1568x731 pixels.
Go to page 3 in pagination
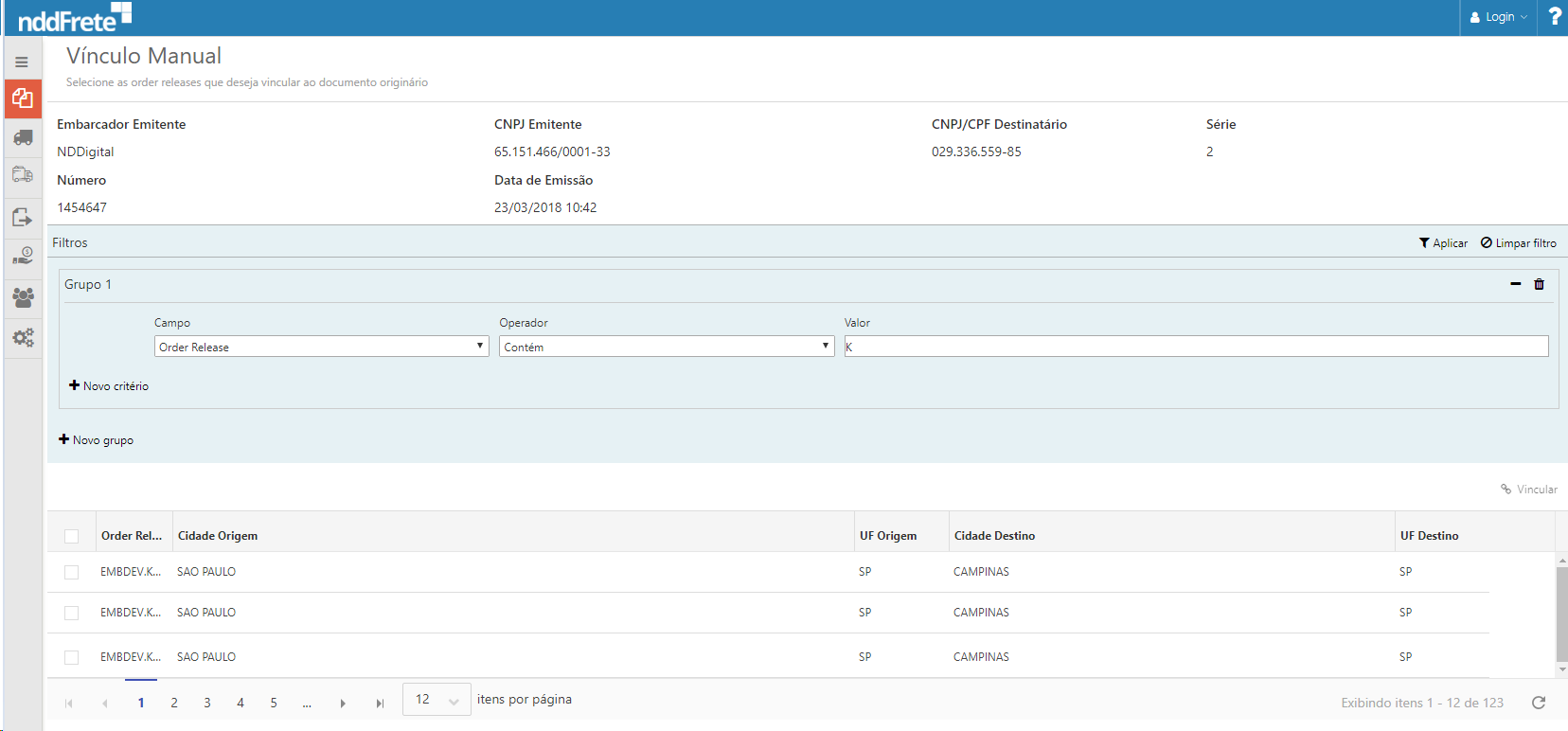207,703
